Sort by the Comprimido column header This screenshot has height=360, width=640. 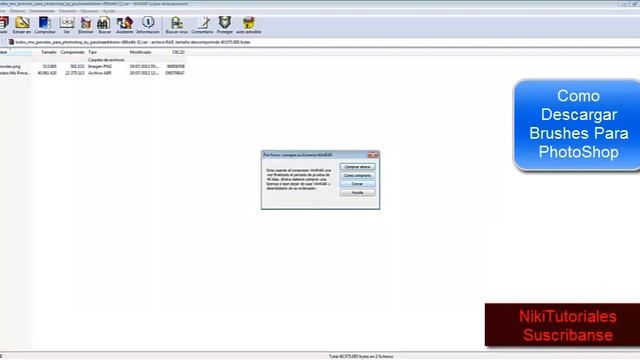point(72,52)
